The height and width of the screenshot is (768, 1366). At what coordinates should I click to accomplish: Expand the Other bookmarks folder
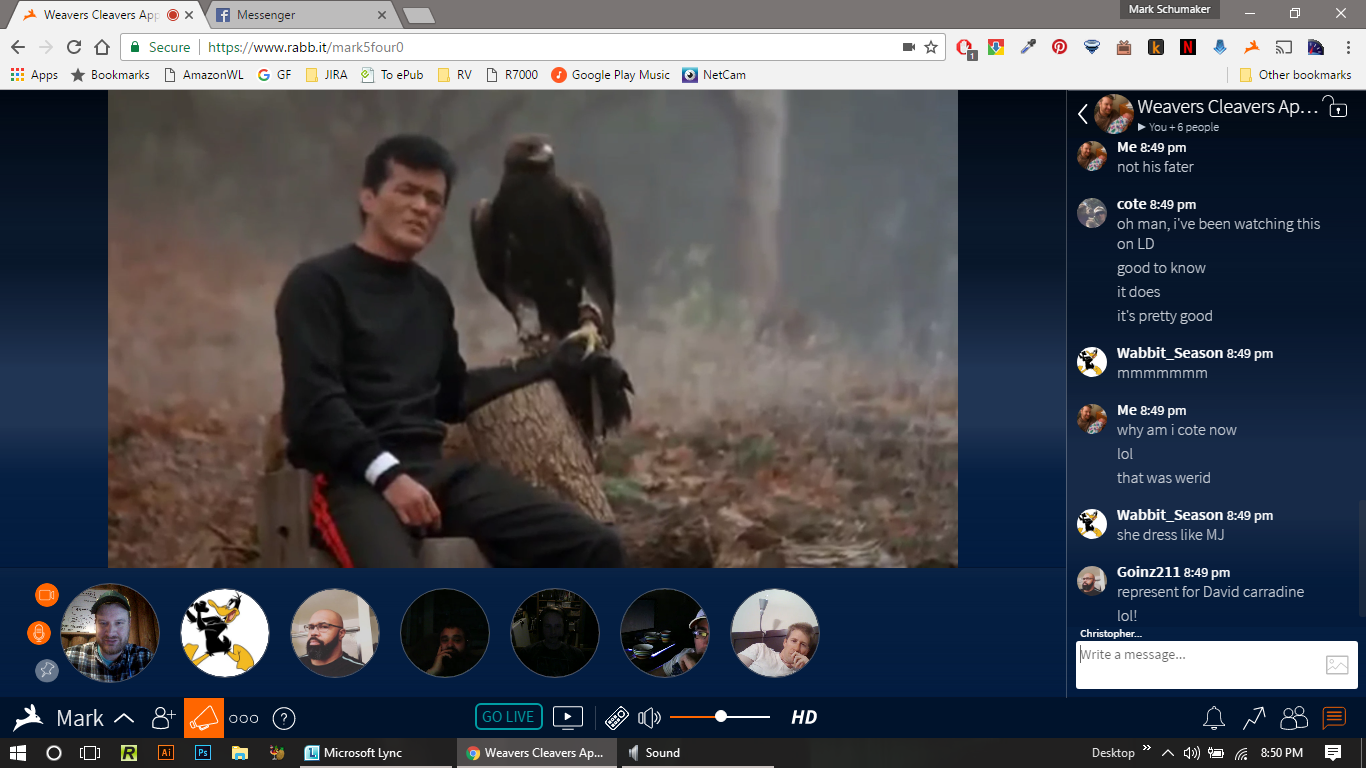click(1295, 75)
